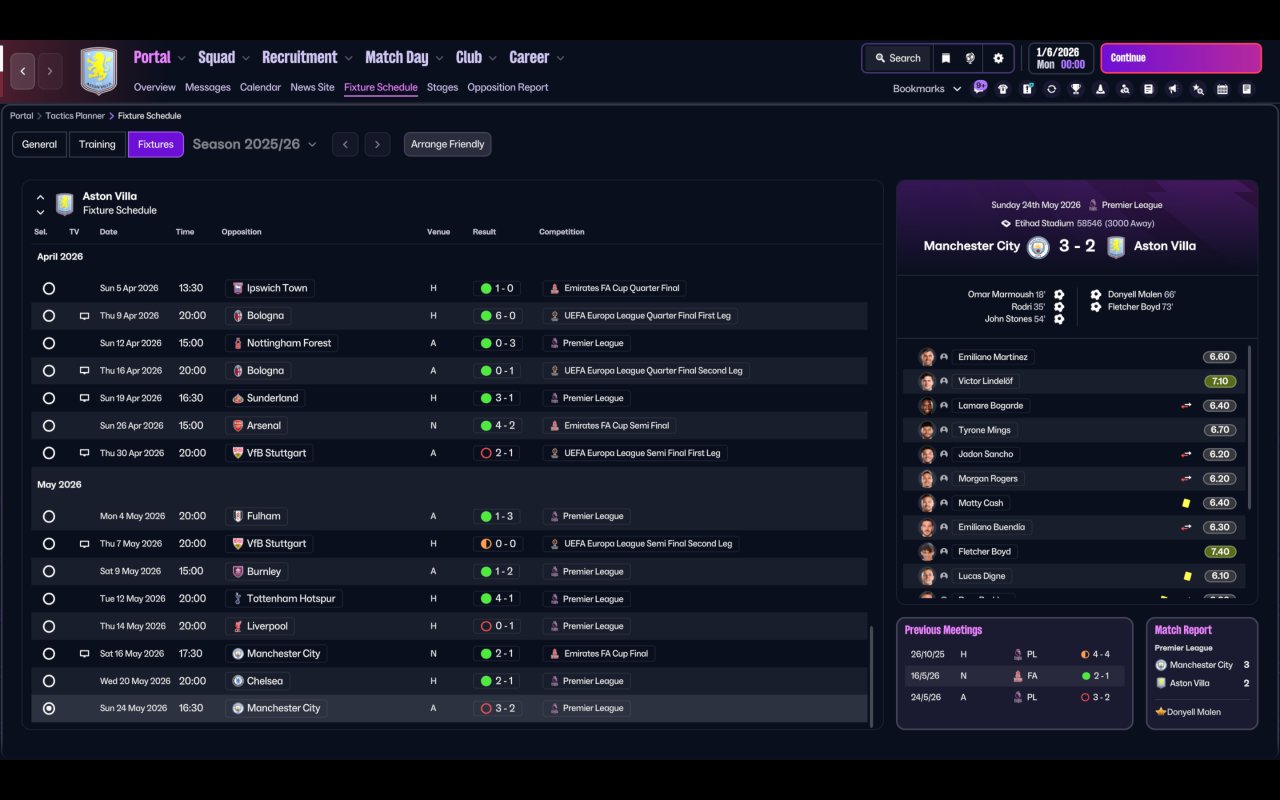Click Lamare Bogarde substitution icon

(1187, 406)
